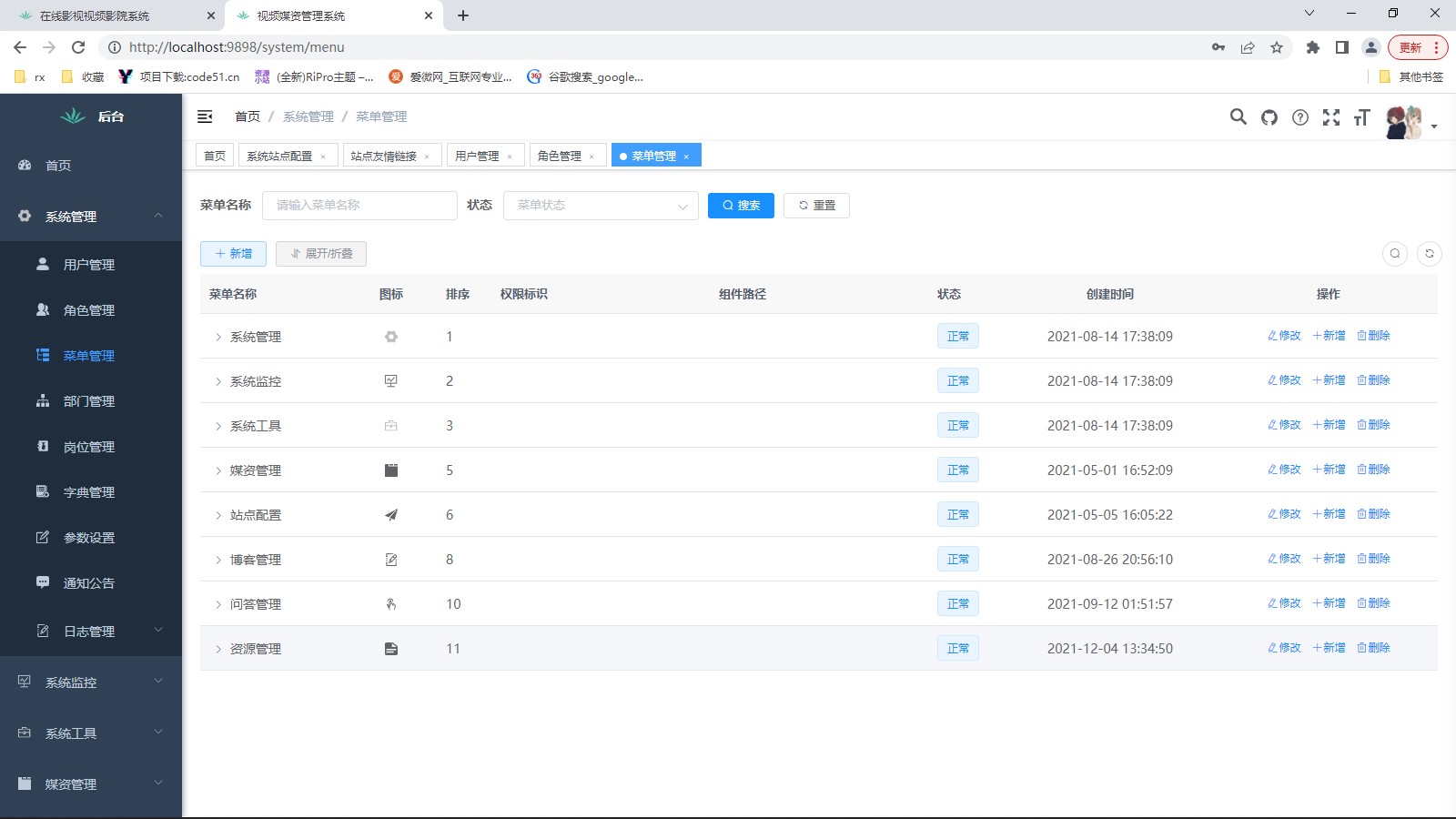Expand the 资源管理 table row
Viewport: 1456px width, 819px height.
coord(218,649)
